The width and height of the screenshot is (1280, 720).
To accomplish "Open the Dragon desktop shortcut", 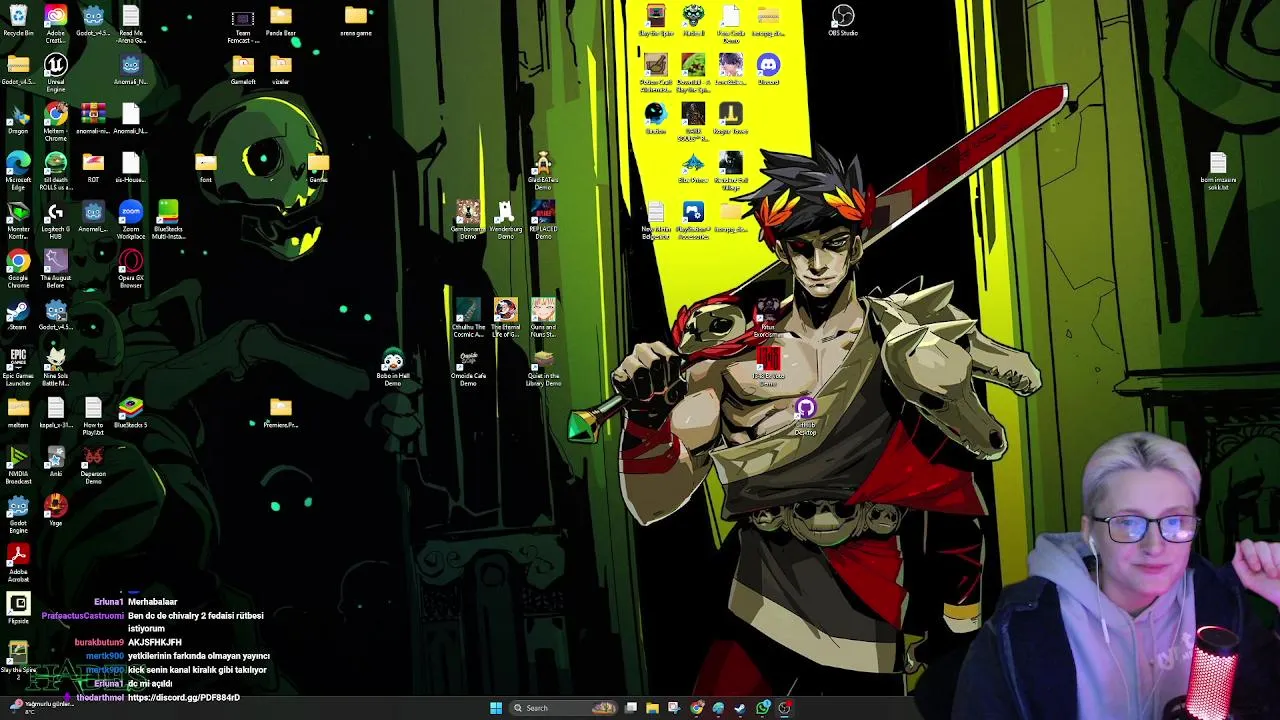I will click(x=18, y=119).
